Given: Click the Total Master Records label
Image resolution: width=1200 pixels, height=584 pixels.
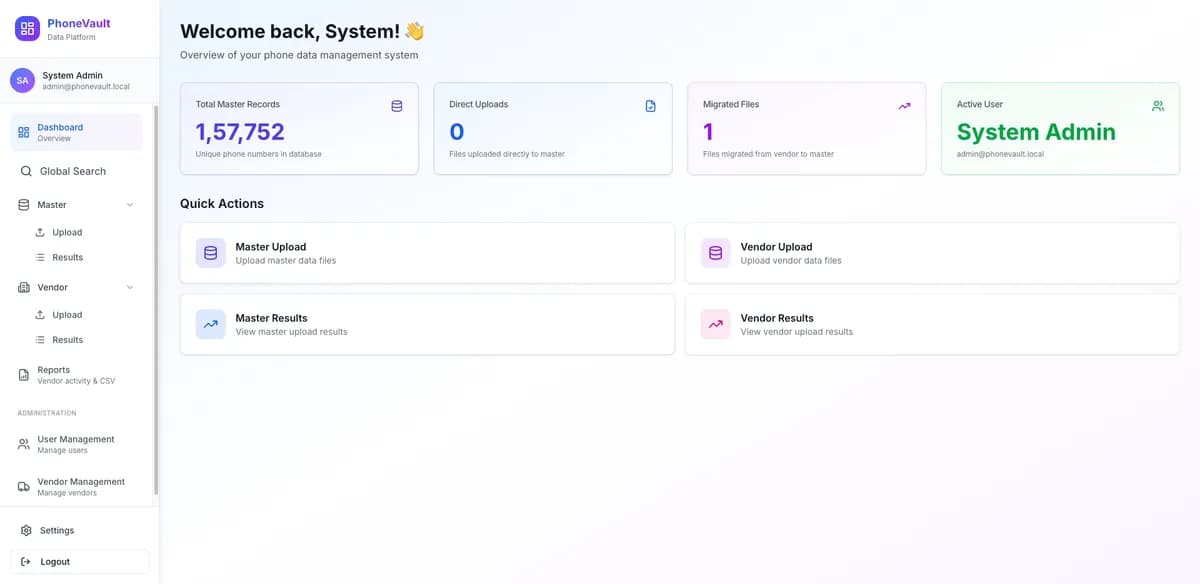Looking at the screenshot, I should tap(238, 104).
